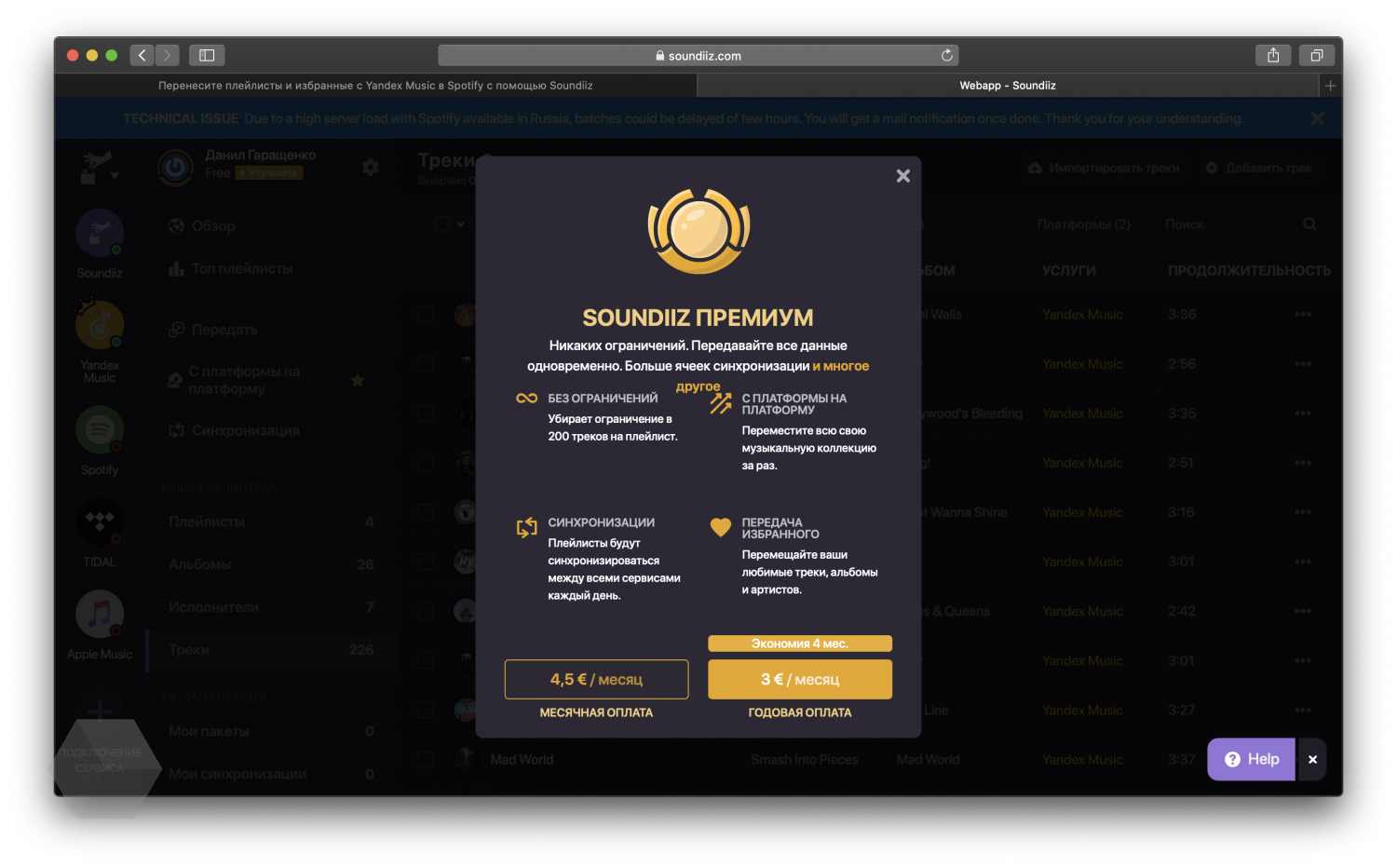
Task: Click the 'и многое другое' link
Action: [x=772, y=376]
